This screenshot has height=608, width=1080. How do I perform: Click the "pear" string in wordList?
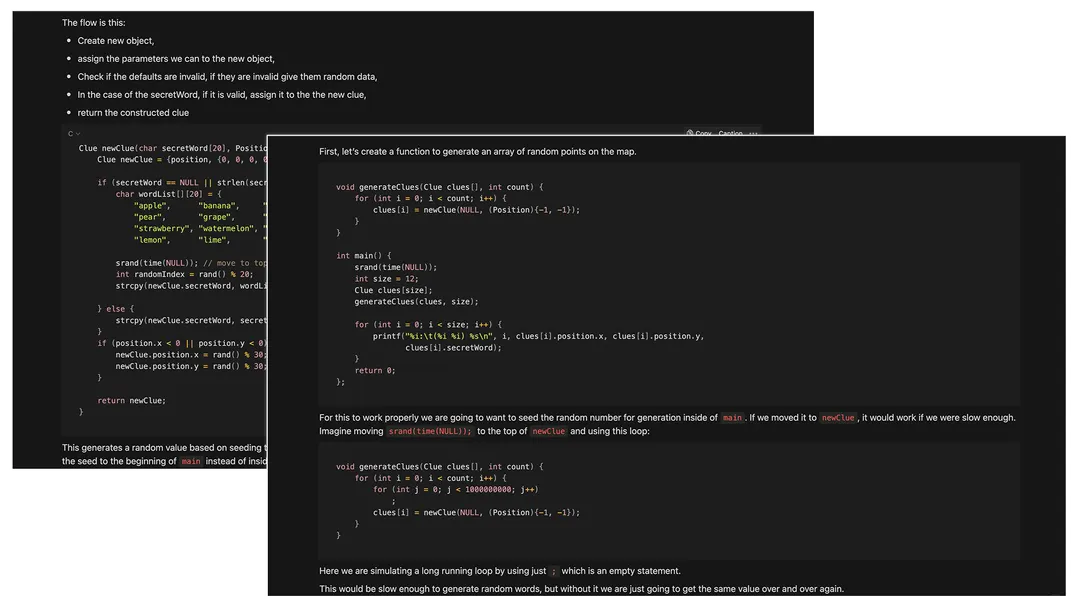coord(150,217)
